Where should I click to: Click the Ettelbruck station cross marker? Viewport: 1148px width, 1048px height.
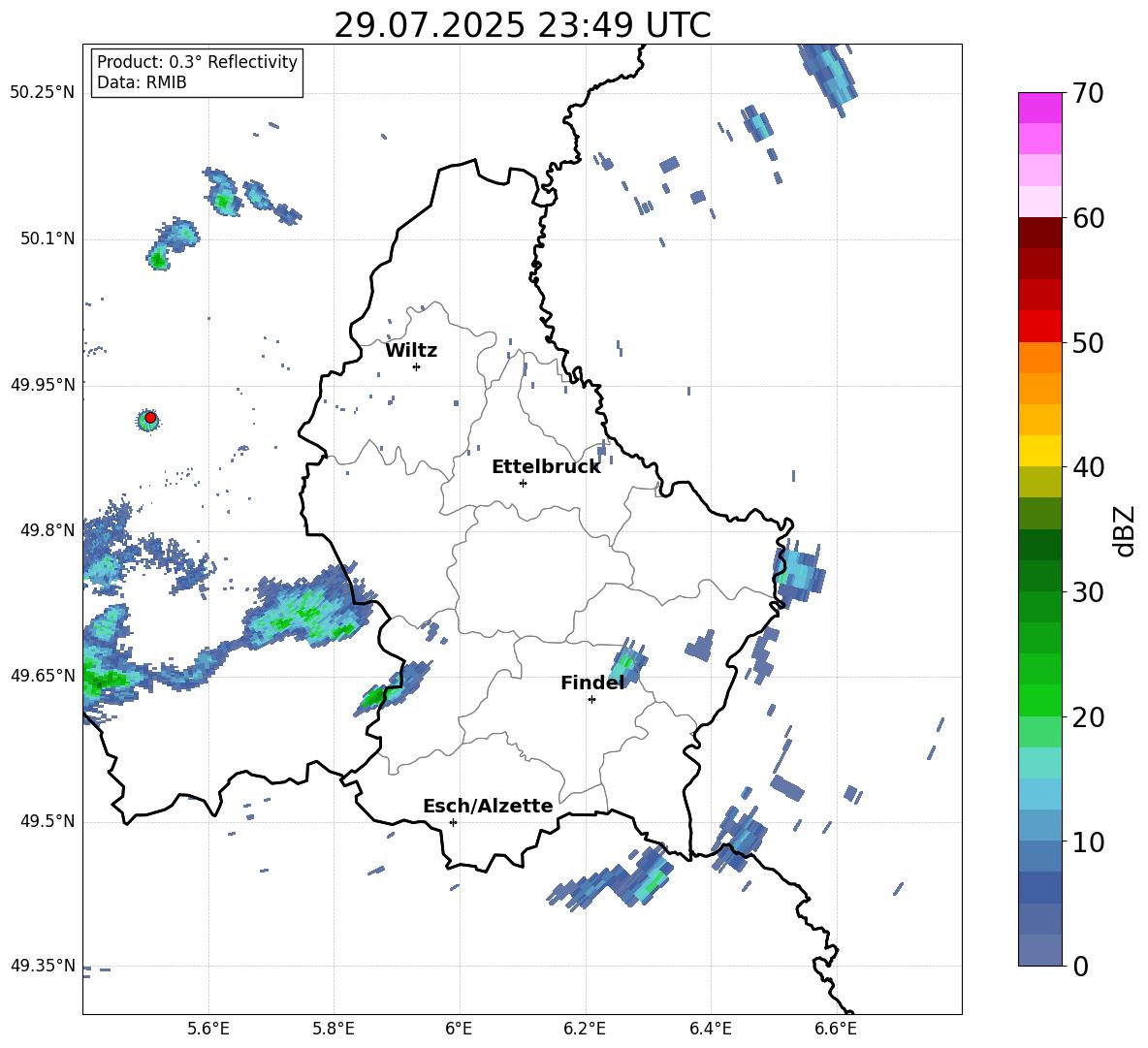523,483
